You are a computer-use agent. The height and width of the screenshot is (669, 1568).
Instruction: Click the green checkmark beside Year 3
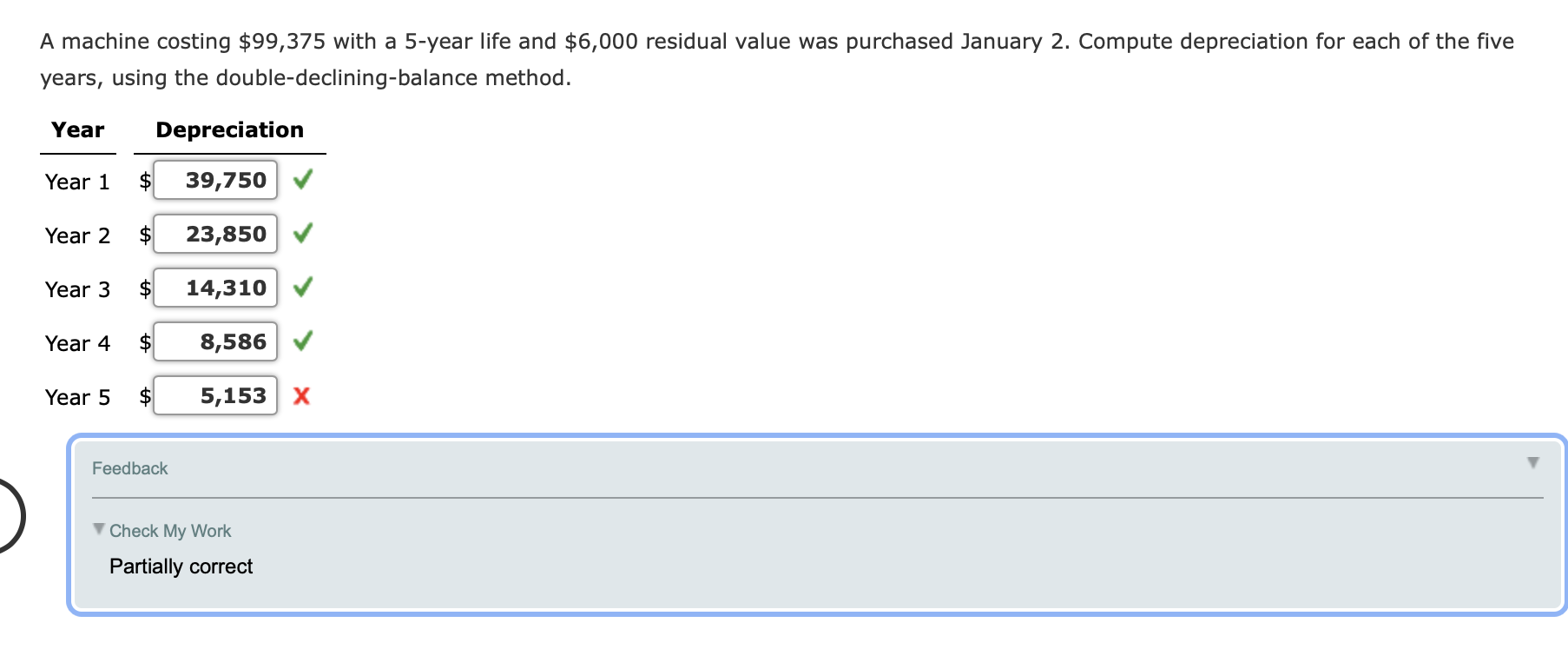point(303,288)
